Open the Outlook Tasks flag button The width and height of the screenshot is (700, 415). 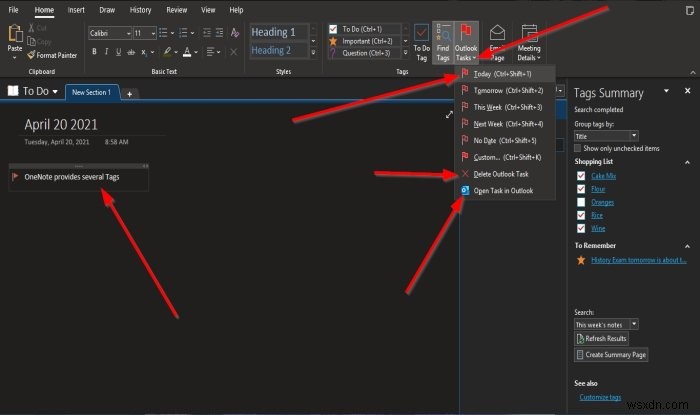click(466, 40)
